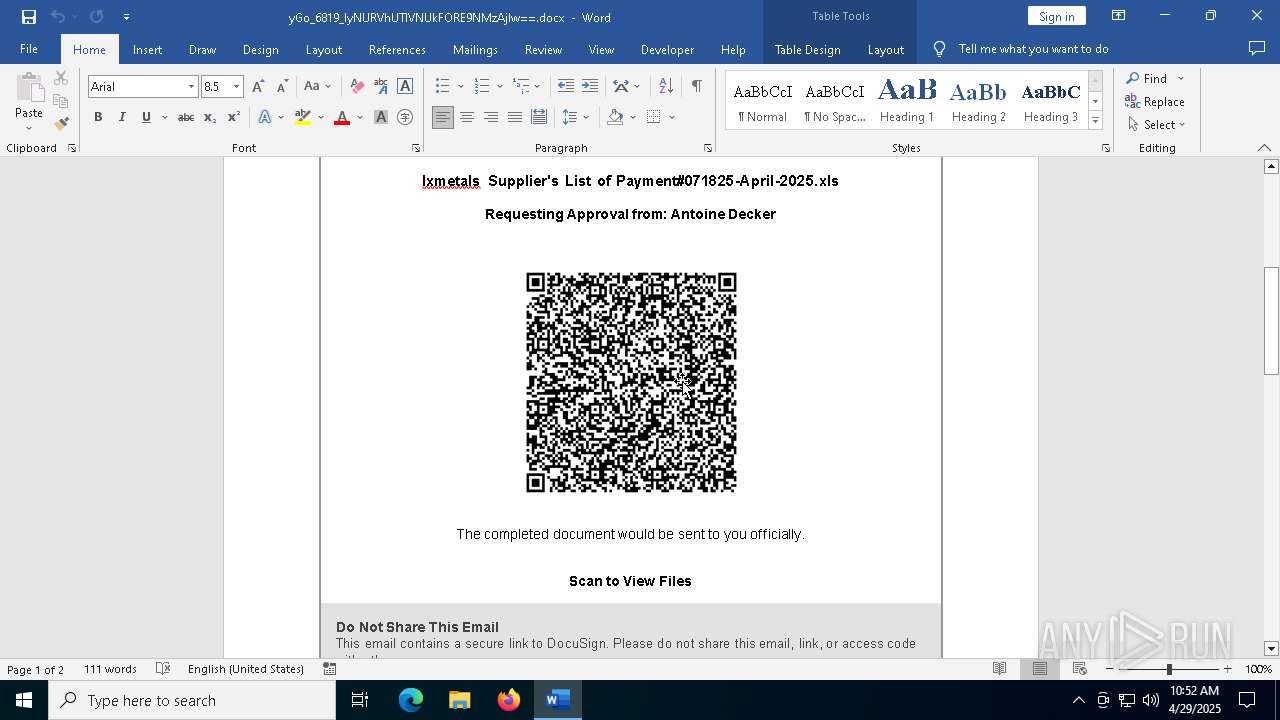Open the font size dropdown showing 8.5
The height and width of the screenshot is (720, 1280).
pos(236,87)
